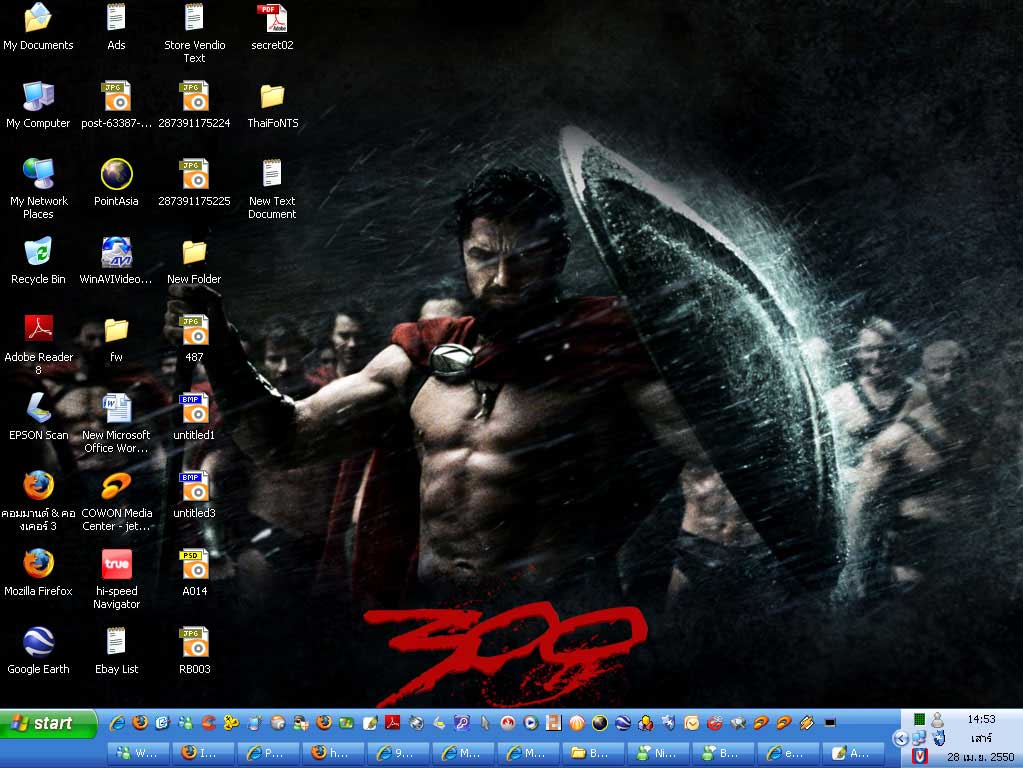This screenshot has height=768, width=1023.
Task: Switch to the 'B…' folder taskbar window
Action: click(594, 754)
